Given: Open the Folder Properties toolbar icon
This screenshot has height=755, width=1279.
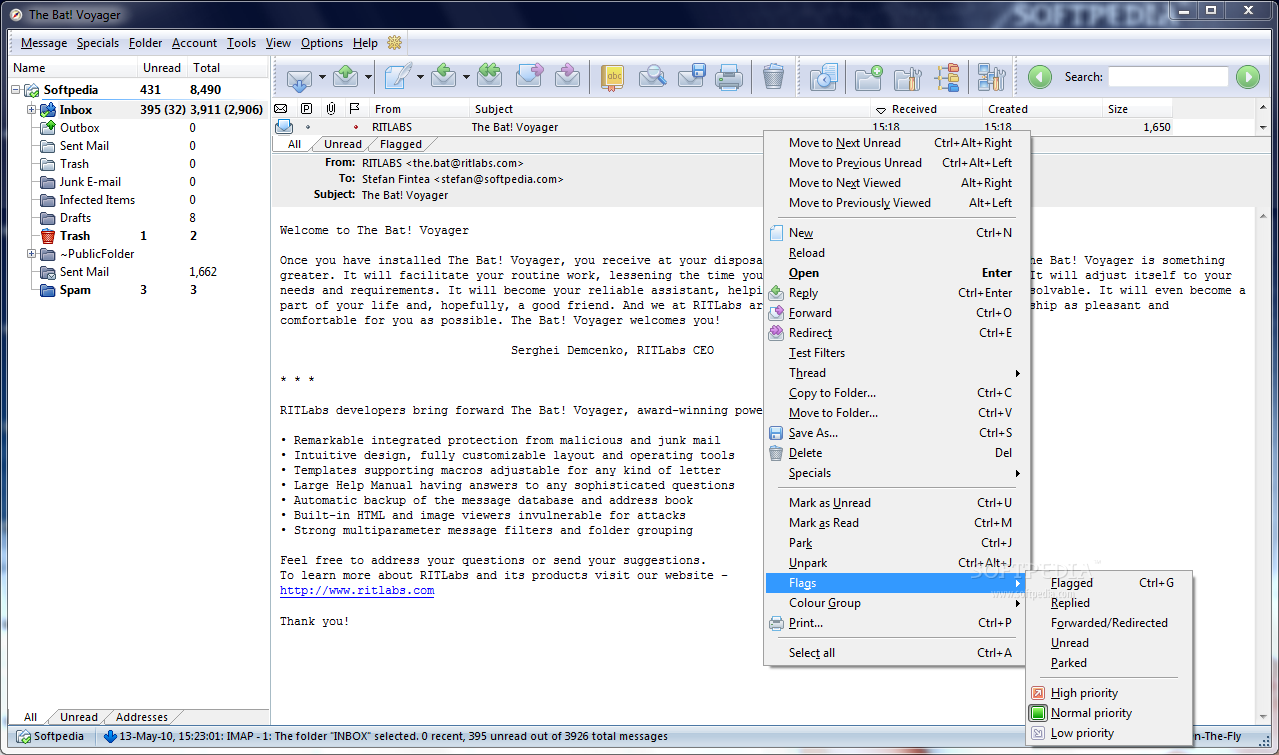Looking at the screenshot, I should pyautogui.click(x=907, y=77).
